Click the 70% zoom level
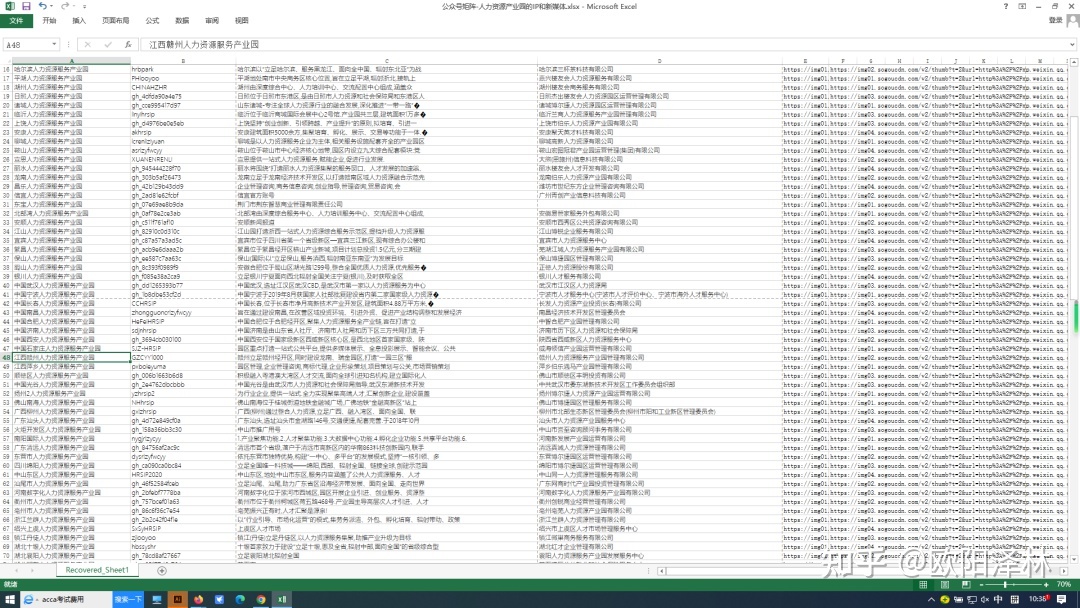Screen dimensions: 1080x608 [x=1063, y=585]
